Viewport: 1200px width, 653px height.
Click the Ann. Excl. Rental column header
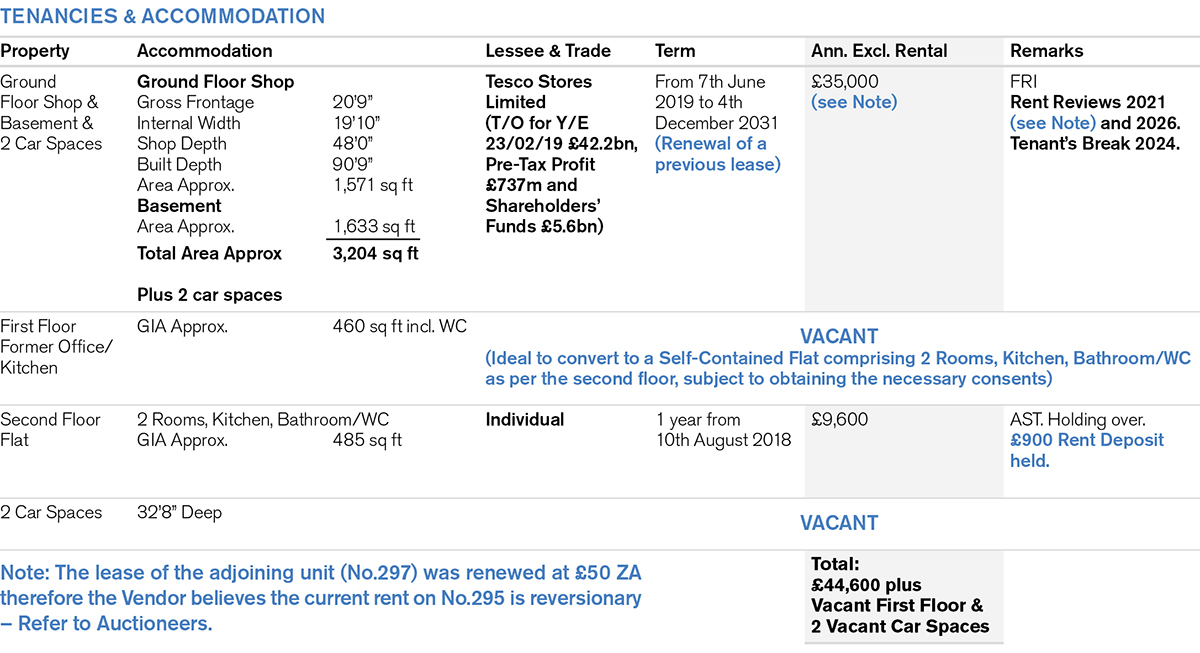(x=879, y=51)
